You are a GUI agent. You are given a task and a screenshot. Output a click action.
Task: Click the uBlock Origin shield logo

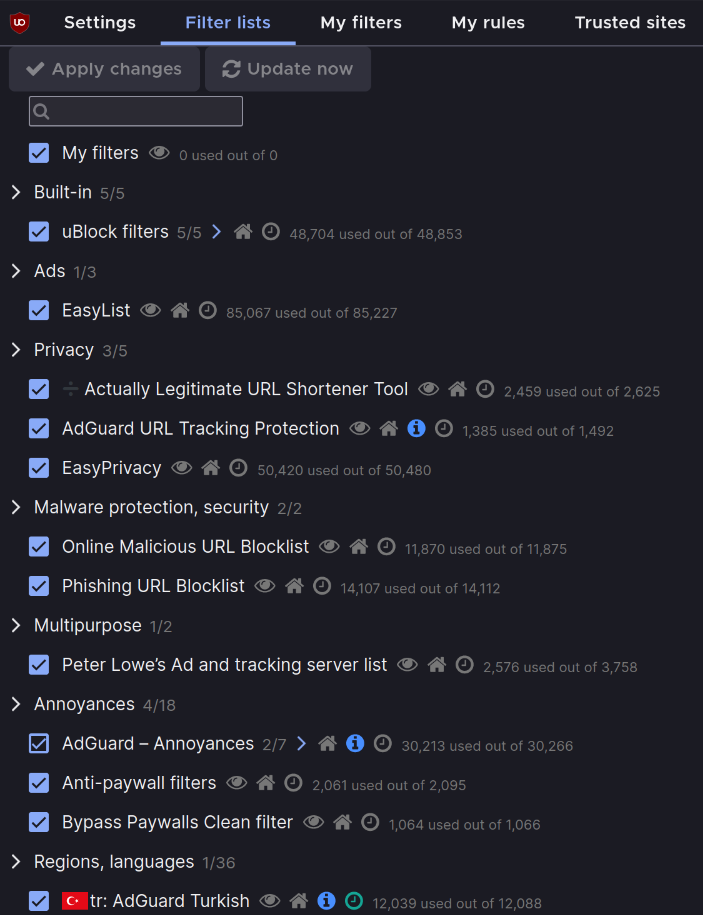(x=20, y=23)
